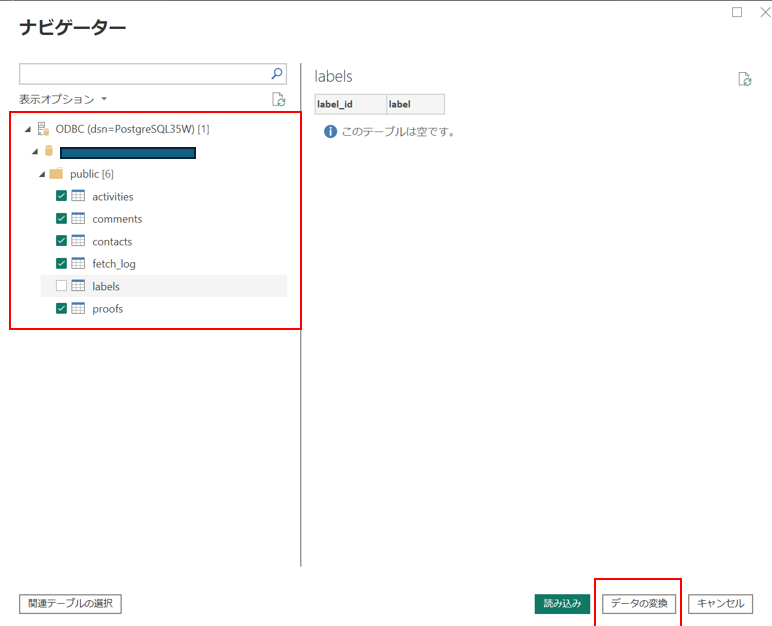Click the activities table icon
772x626 pixels.
78,196
